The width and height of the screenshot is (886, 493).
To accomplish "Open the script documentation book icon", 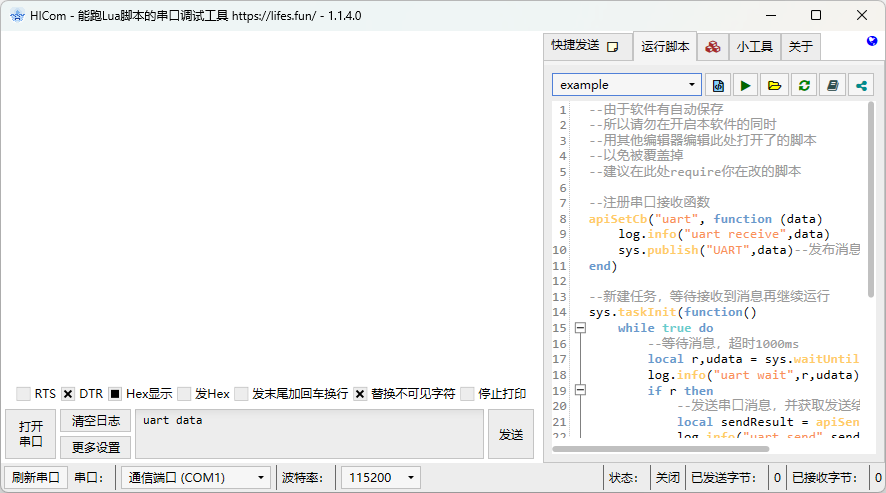I will 832,85.
